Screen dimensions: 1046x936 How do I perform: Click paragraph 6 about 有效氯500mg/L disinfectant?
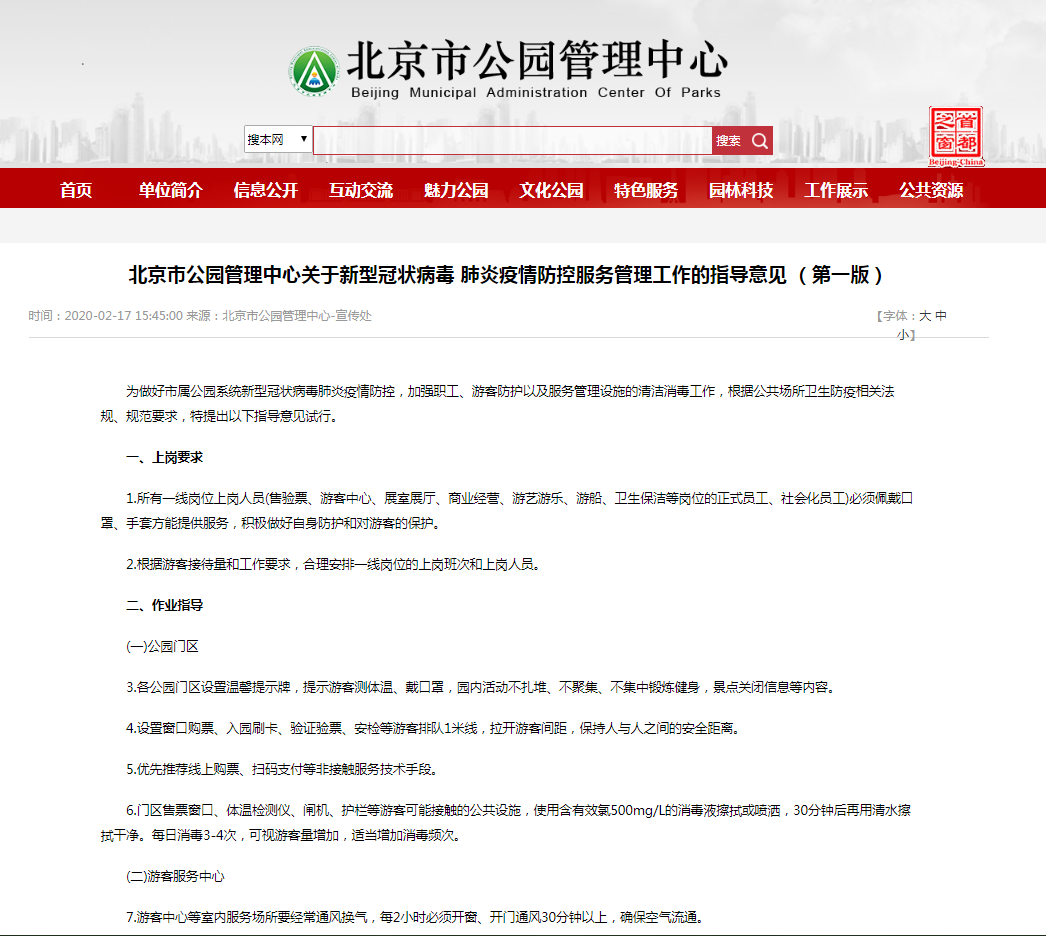click(x=506, y=823)
